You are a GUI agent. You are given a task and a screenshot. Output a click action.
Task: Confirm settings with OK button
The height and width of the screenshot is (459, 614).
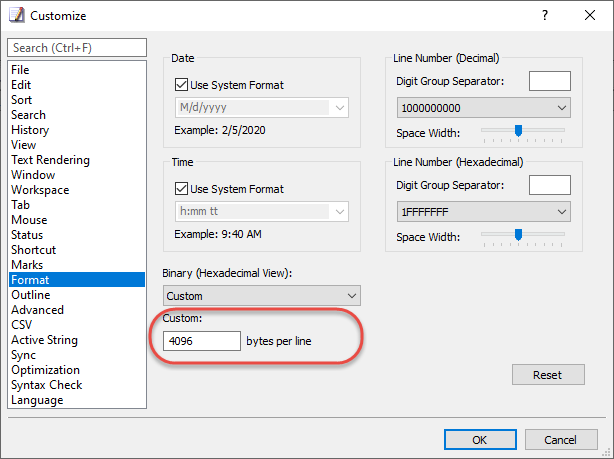coord(480,440)
